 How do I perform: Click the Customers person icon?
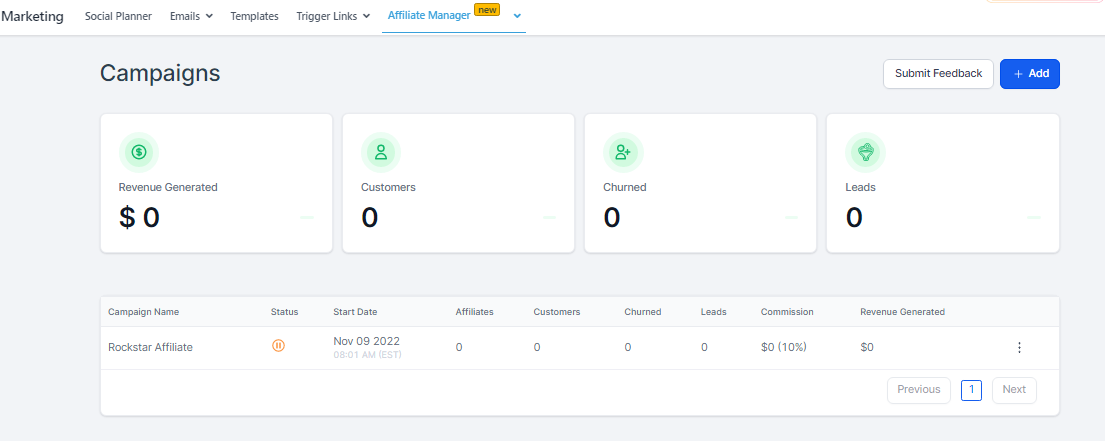tap(381, 152)
